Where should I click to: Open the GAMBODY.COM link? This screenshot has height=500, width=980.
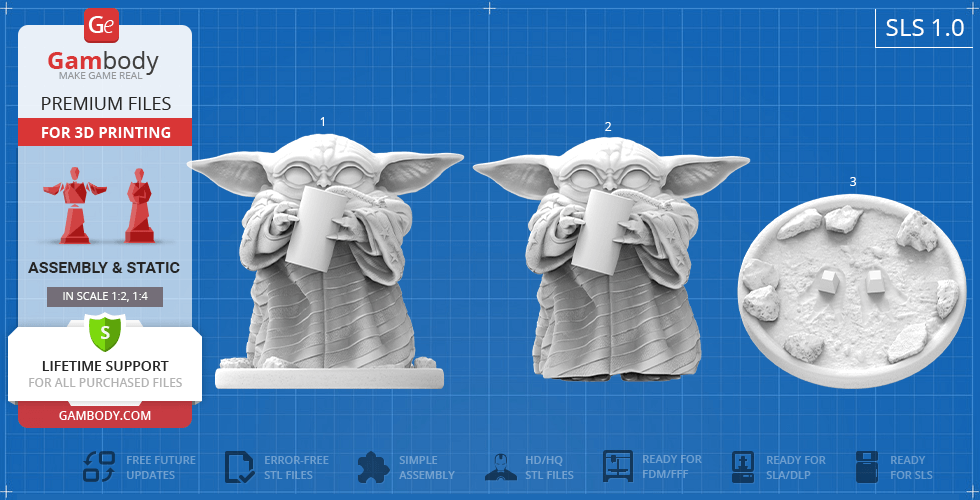click(x=105, y=415)
